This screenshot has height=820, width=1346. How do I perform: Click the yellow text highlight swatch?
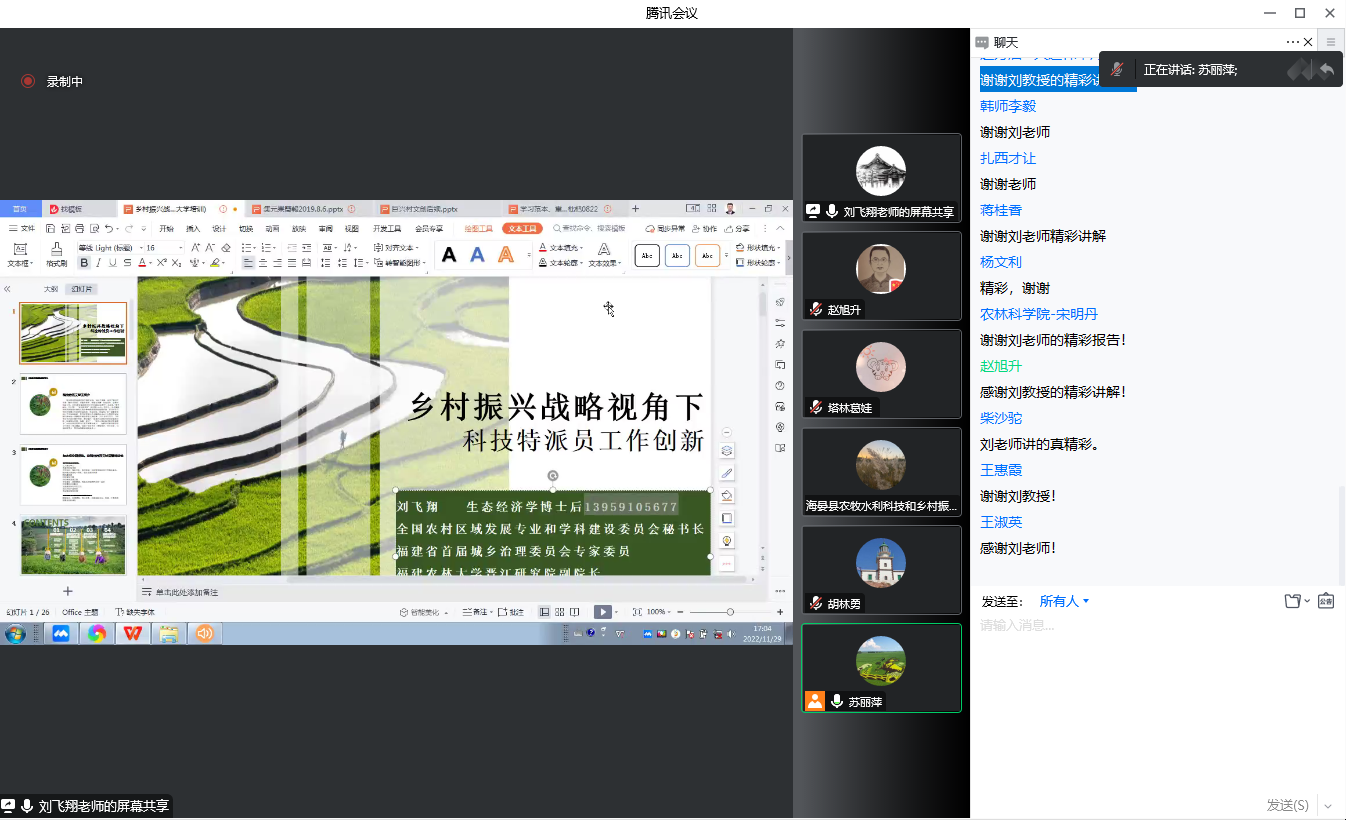pyautogui.click(x=214, y=263)
